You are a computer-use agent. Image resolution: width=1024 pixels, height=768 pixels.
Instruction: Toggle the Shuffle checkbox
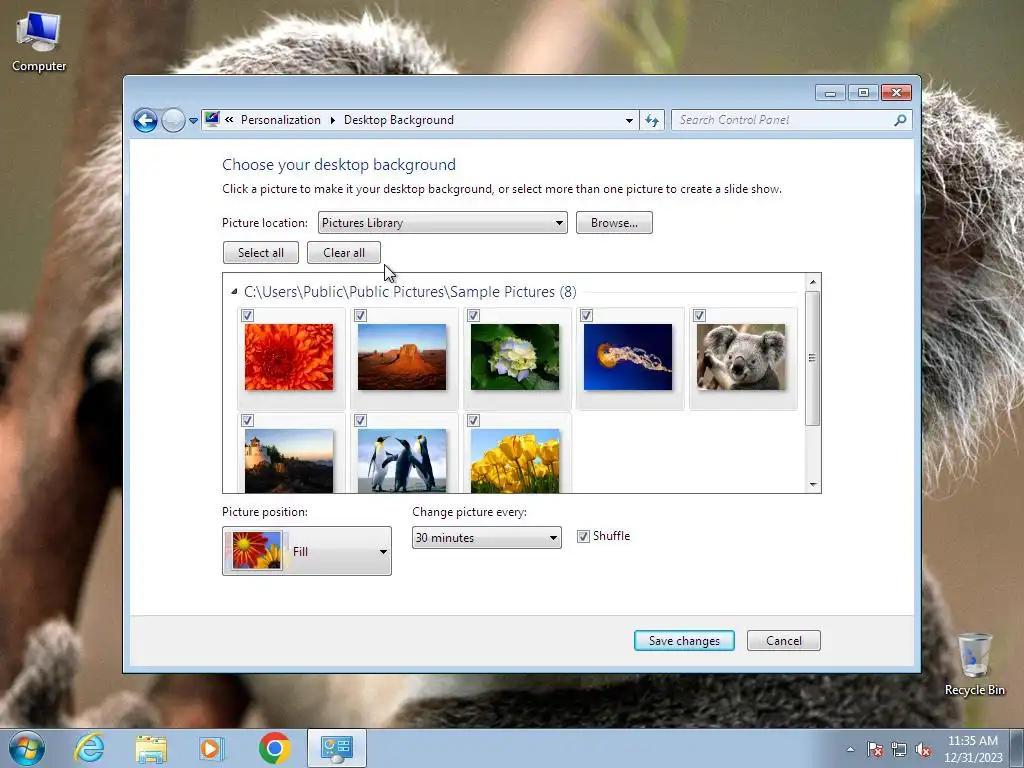point(583,536)
